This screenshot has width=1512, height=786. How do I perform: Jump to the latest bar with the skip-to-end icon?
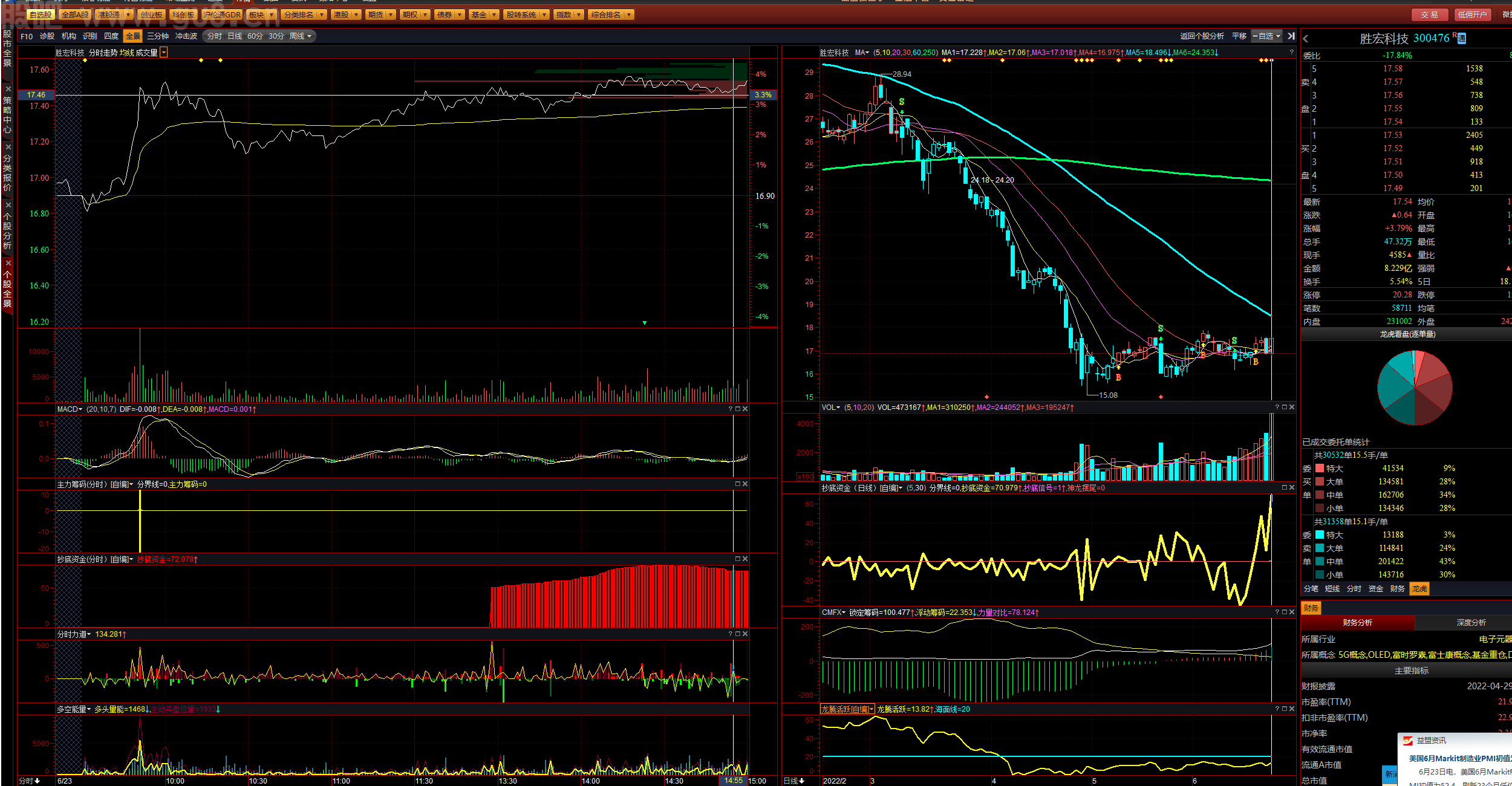click(x=1291, y=36)
